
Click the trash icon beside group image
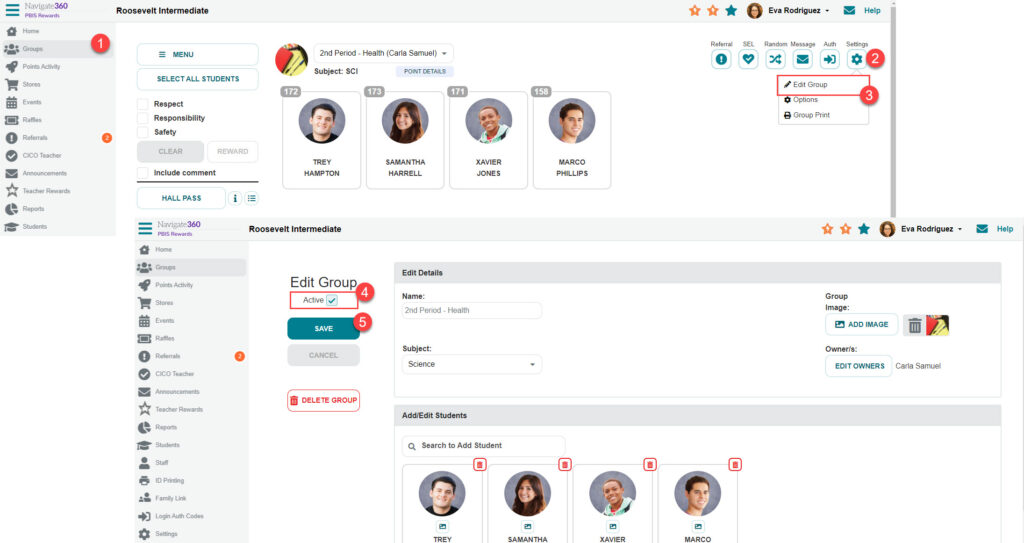pyautogui.click(x=914, y=325)
